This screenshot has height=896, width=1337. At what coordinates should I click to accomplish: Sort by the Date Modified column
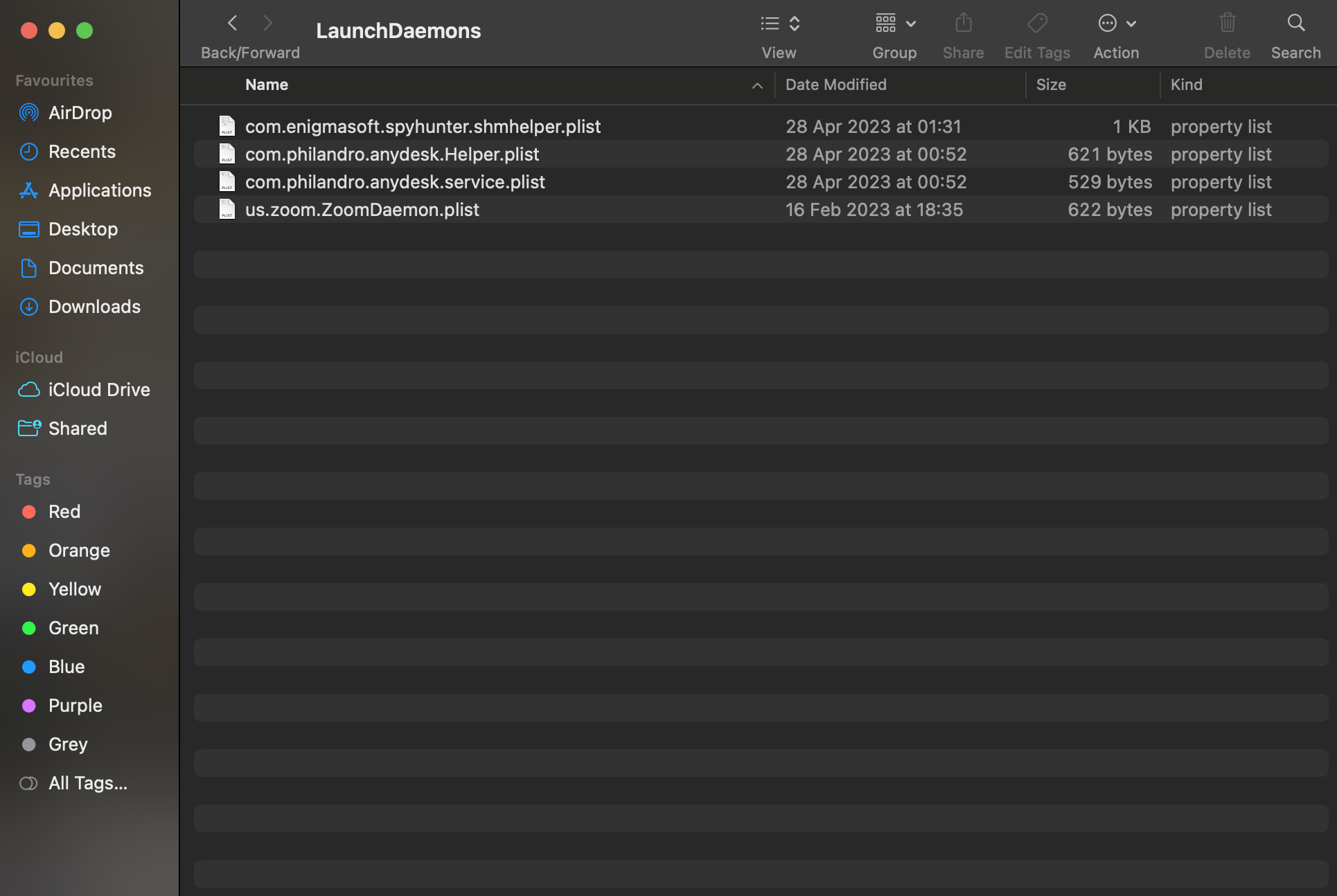coord(835,85)
